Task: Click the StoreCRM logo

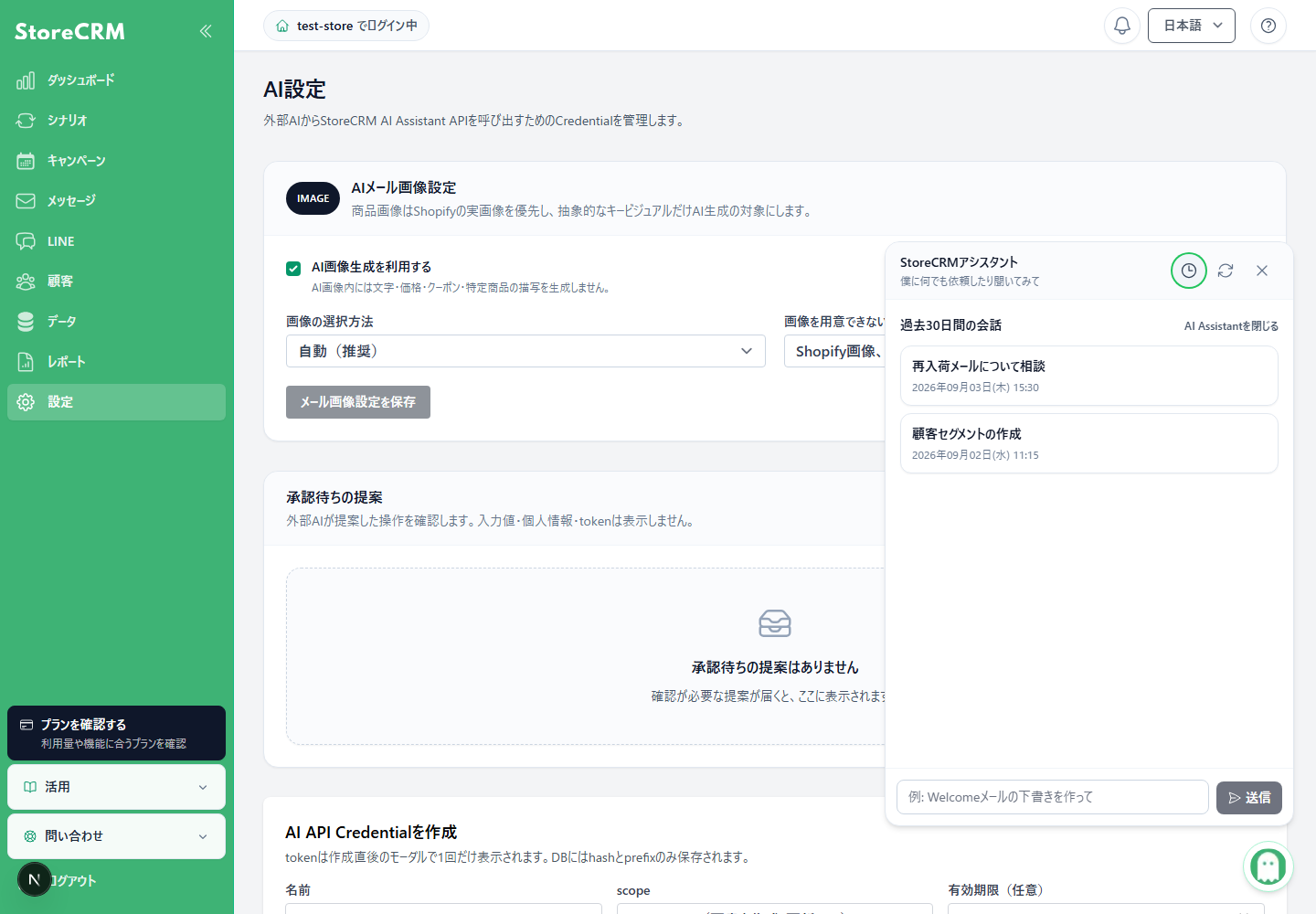Action: pos(70,31)
